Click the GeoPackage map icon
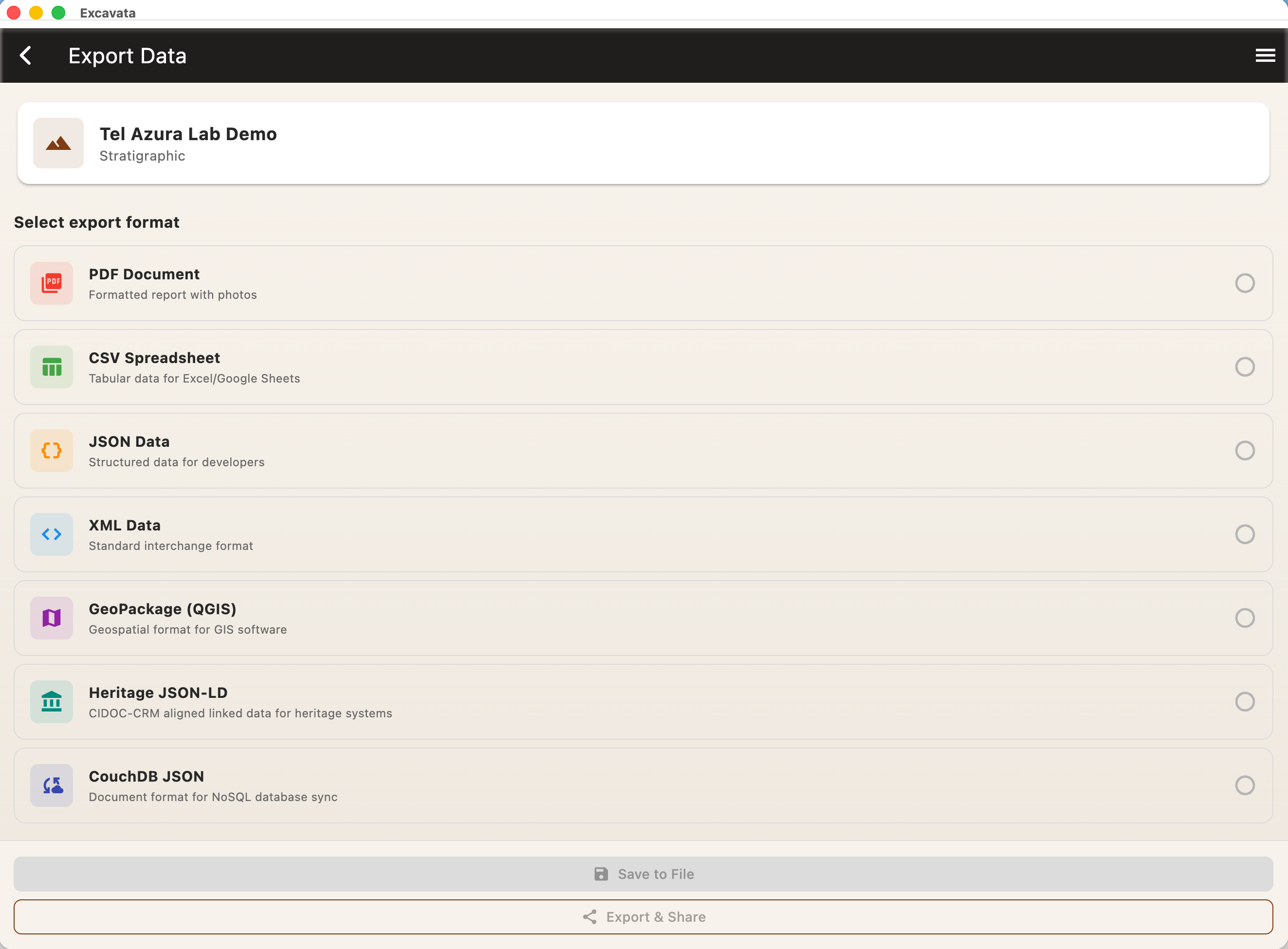Viewport: 1288px width, 949px height. point(52,618)
